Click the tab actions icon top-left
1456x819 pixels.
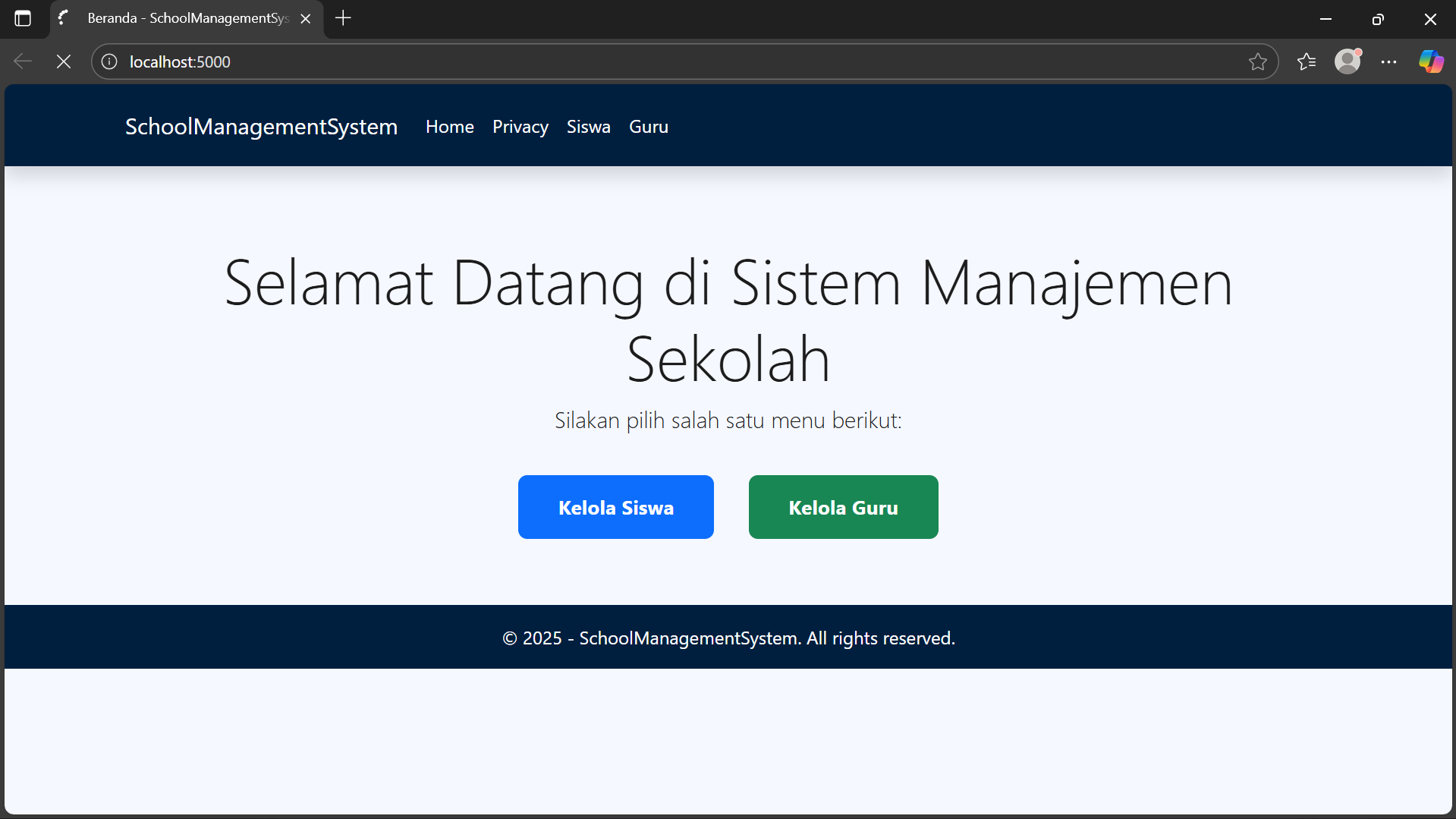(23, 19)
